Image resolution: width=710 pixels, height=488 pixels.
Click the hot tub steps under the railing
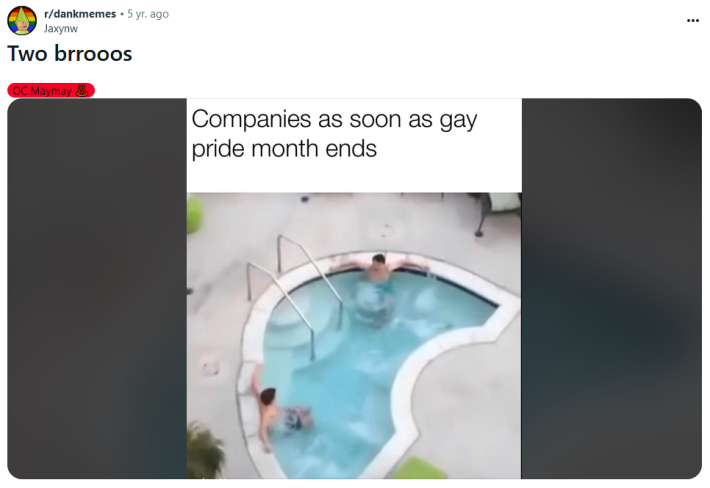(288, 328)
